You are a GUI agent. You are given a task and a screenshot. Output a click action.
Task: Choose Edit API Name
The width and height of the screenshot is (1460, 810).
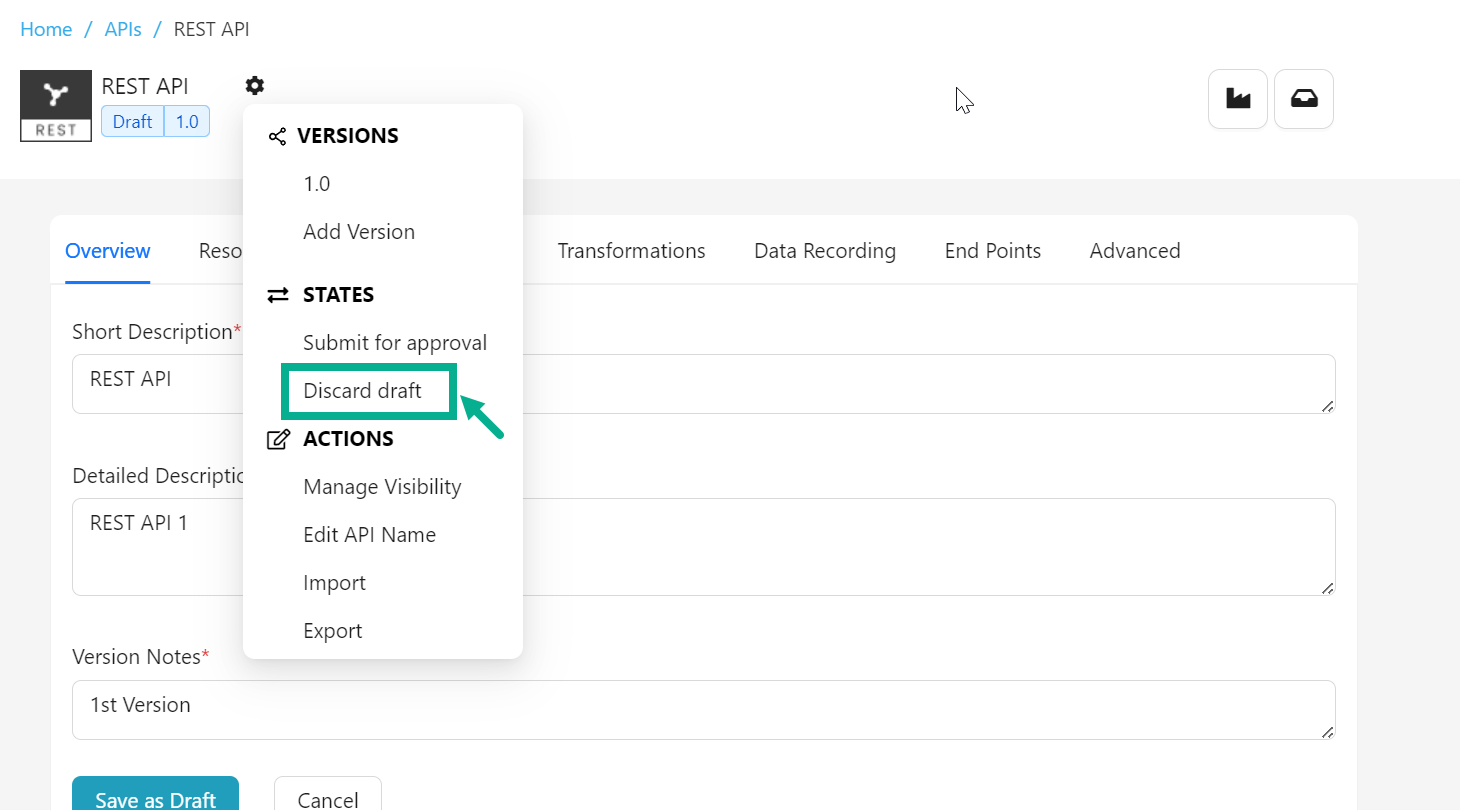[x=369, y=535]
